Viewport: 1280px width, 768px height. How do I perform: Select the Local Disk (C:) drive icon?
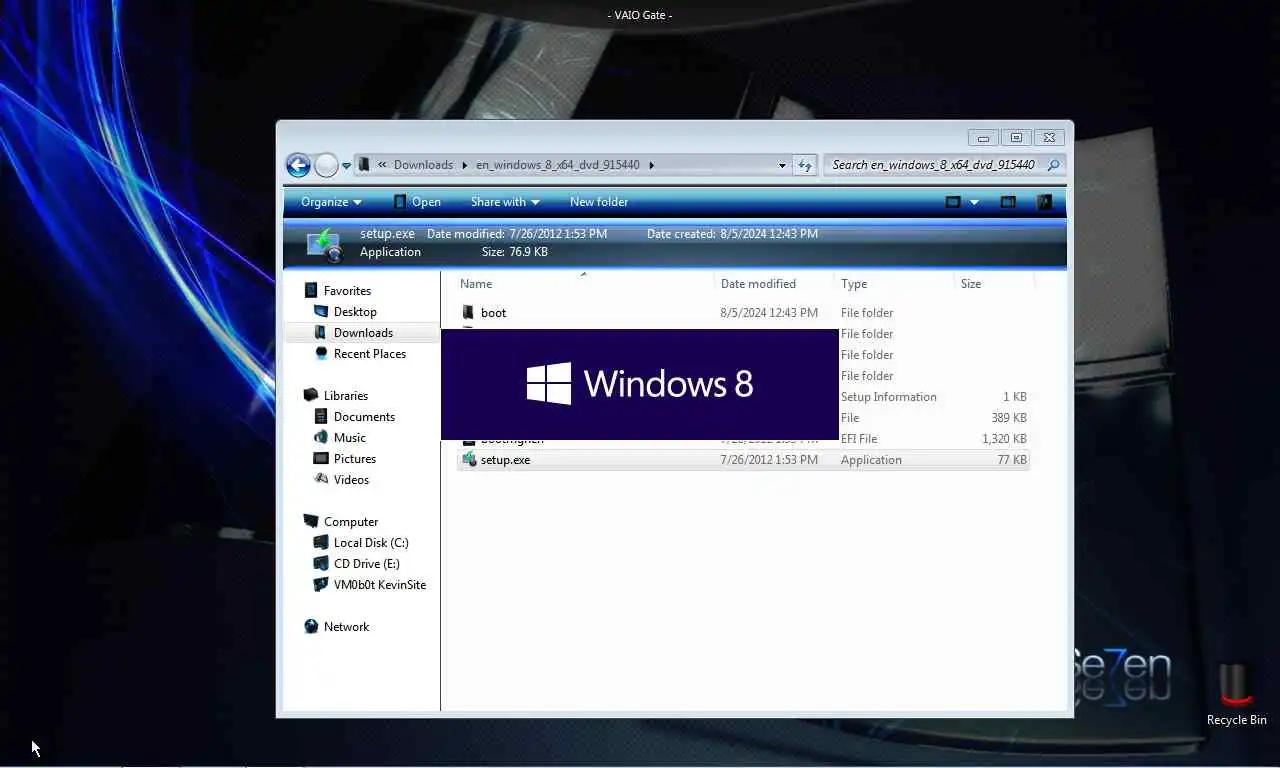pos(321,542)
